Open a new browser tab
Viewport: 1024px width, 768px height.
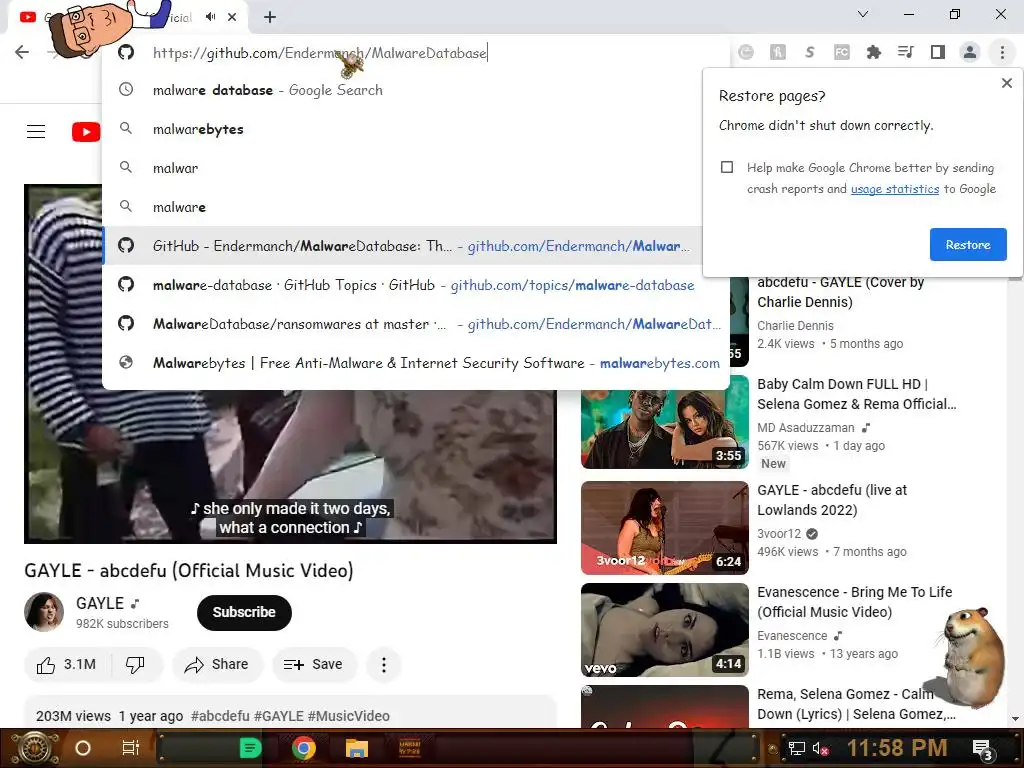tap(270, 17)
